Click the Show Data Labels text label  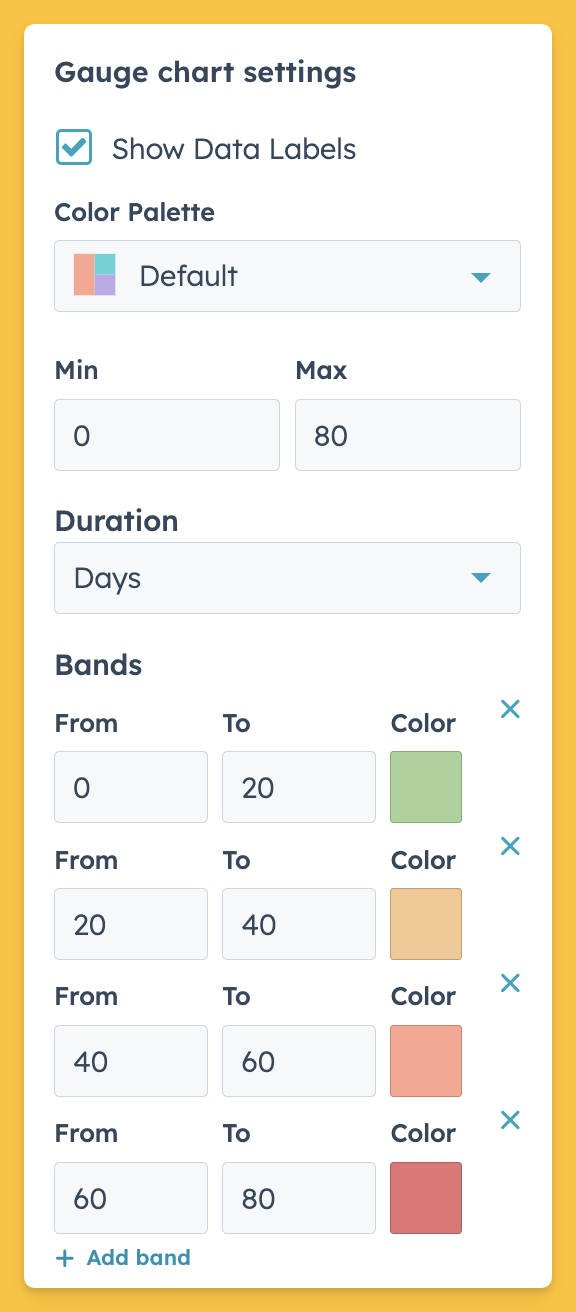tap(234, 149)
